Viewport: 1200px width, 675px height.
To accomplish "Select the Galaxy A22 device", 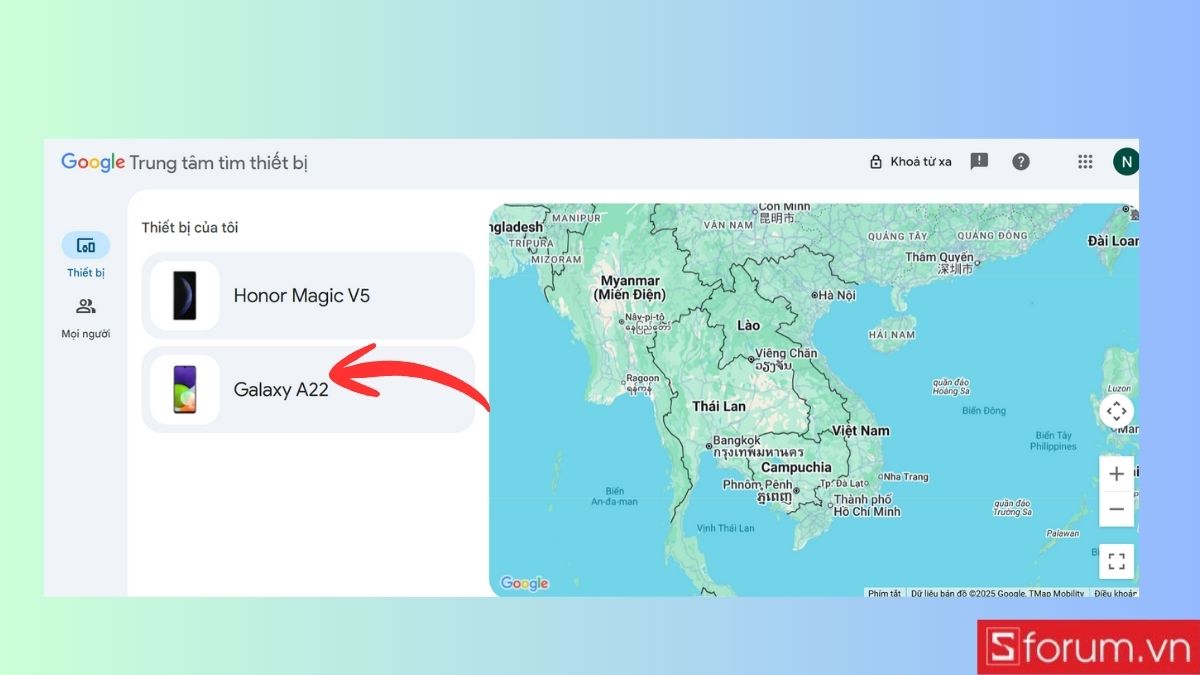I will pyautogui.click(x=308, y=390).
